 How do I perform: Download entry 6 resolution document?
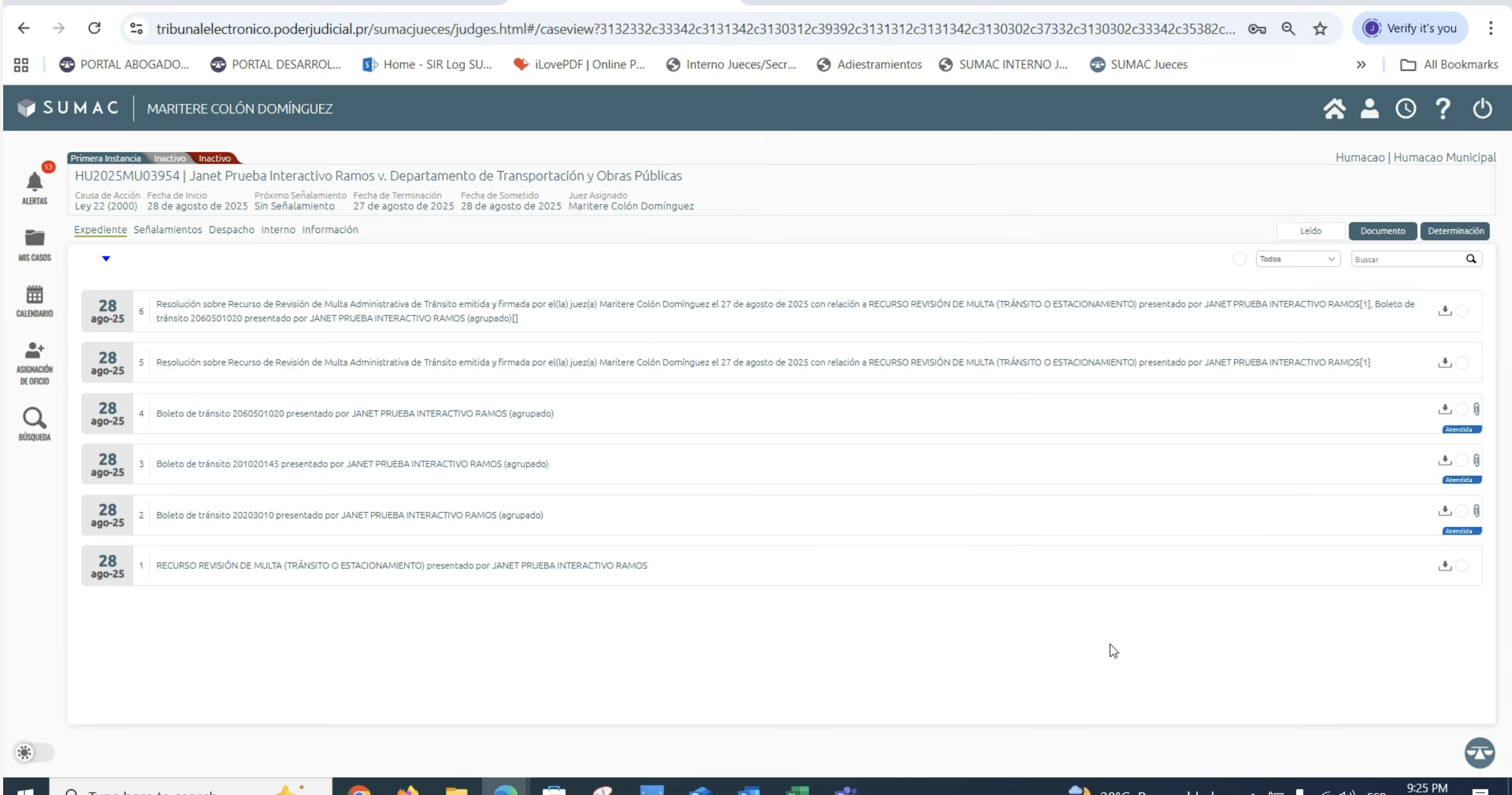point(1444,310)
